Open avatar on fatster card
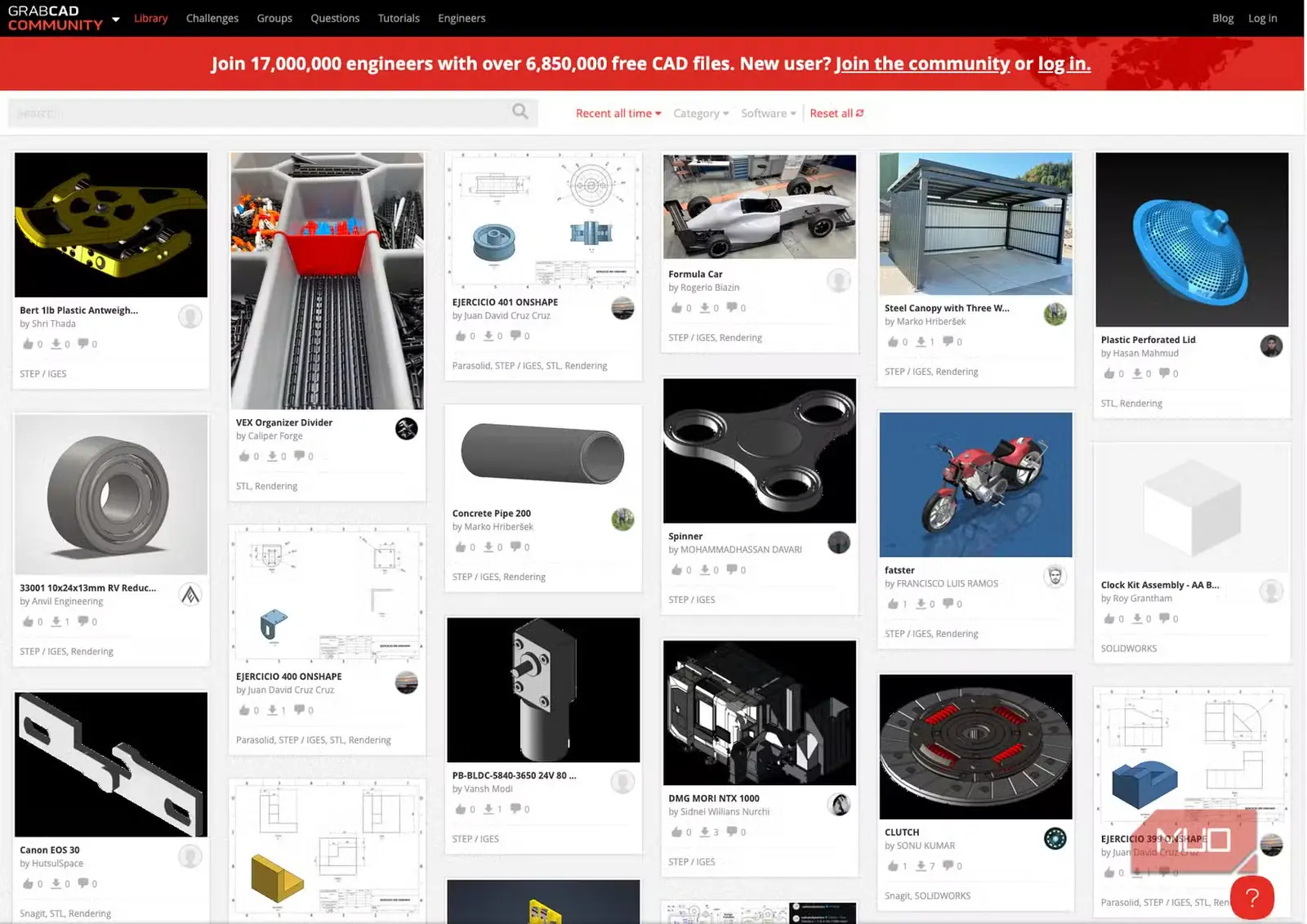 1055,576
